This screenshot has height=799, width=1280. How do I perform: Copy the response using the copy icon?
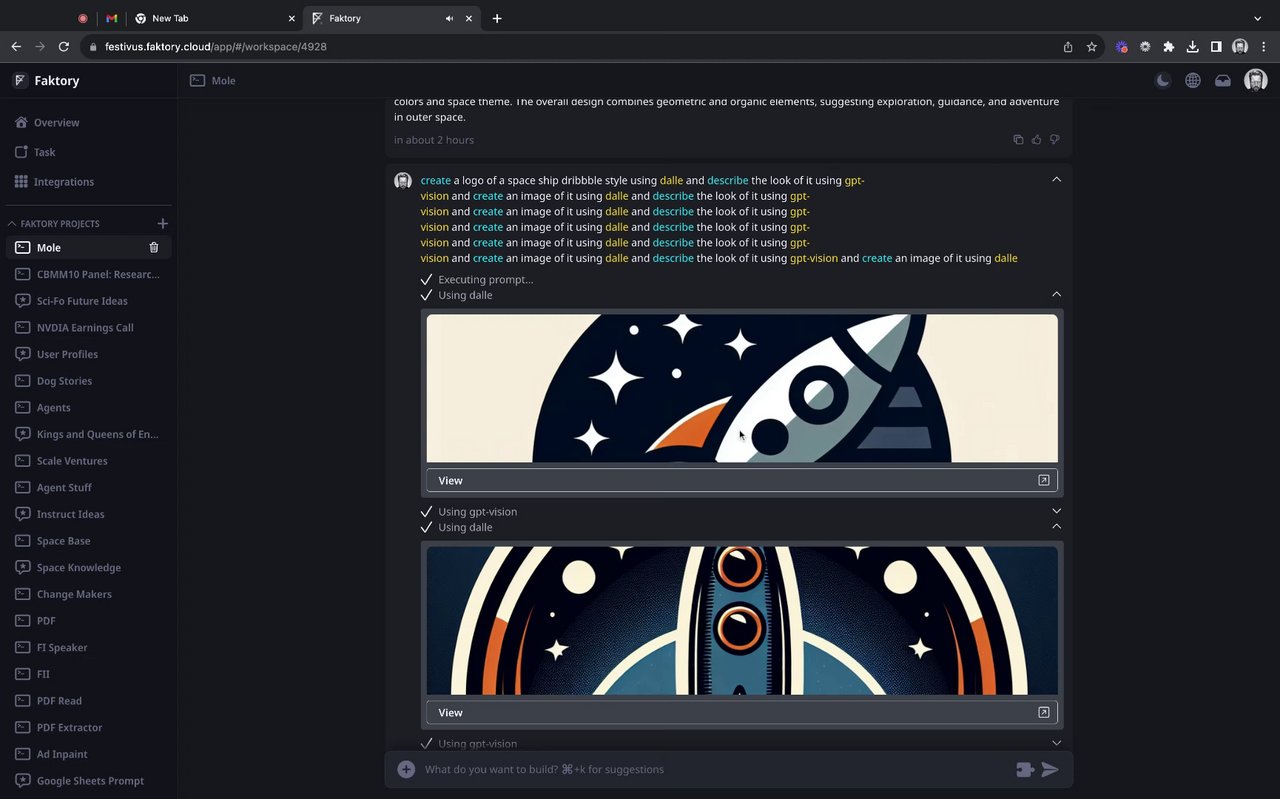click(1018, 140)
